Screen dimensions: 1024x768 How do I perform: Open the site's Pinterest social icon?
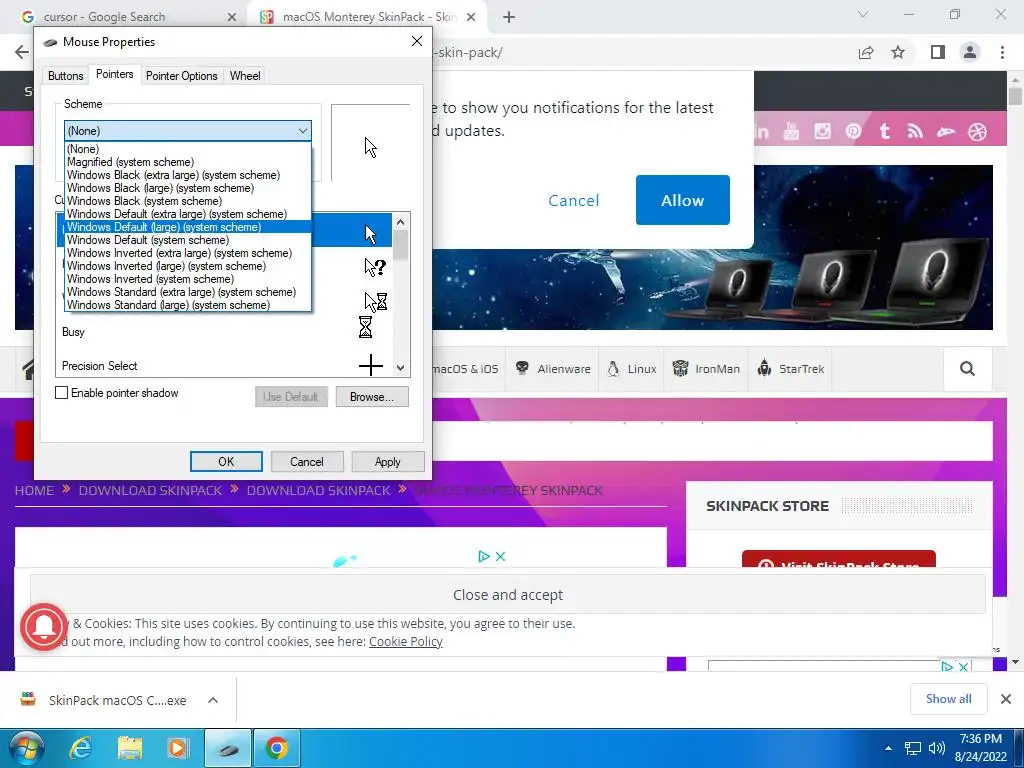(853, 131)
